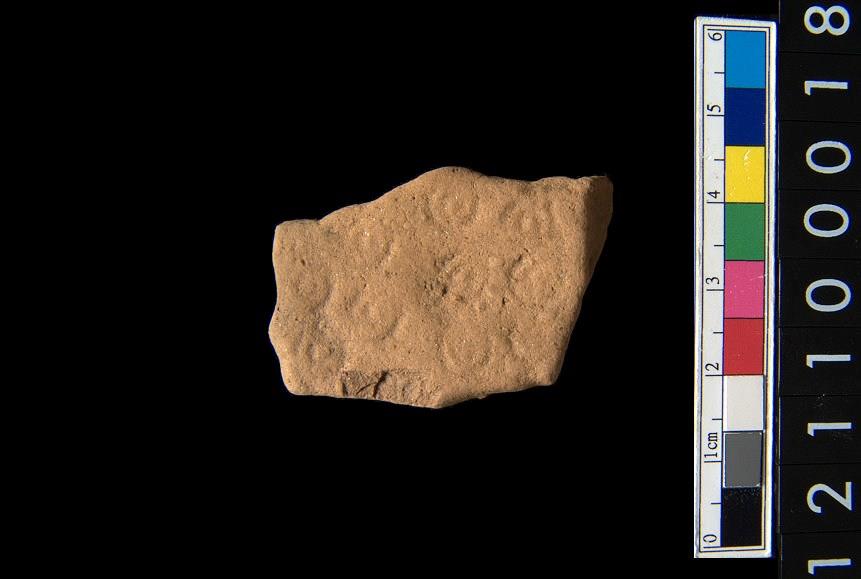
Task: Click the '6' mark on the ruler
Action: point(716,35)
